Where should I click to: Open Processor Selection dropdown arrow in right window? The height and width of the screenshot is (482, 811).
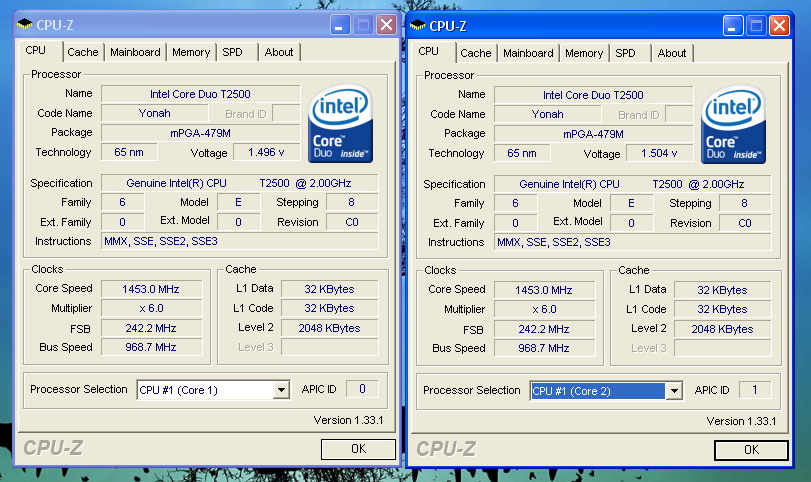(x=674, y=391)
